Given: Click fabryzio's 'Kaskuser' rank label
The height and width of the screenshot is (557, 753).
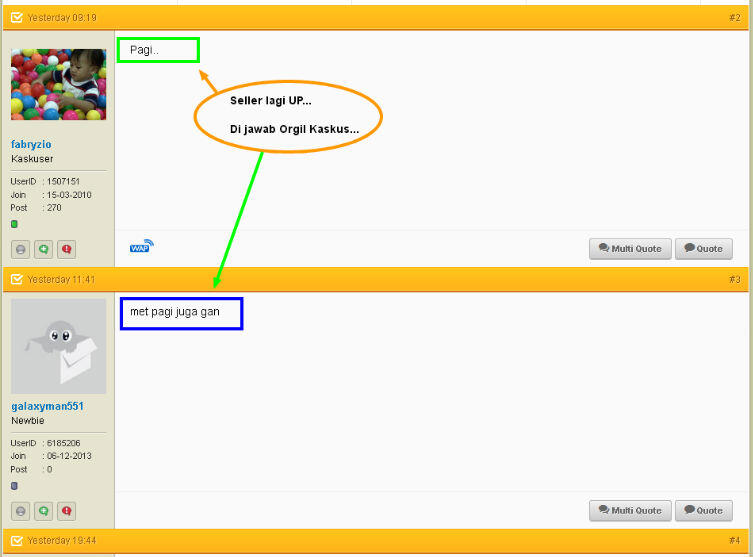Looking at the screenshot, I should pos(32,159).
